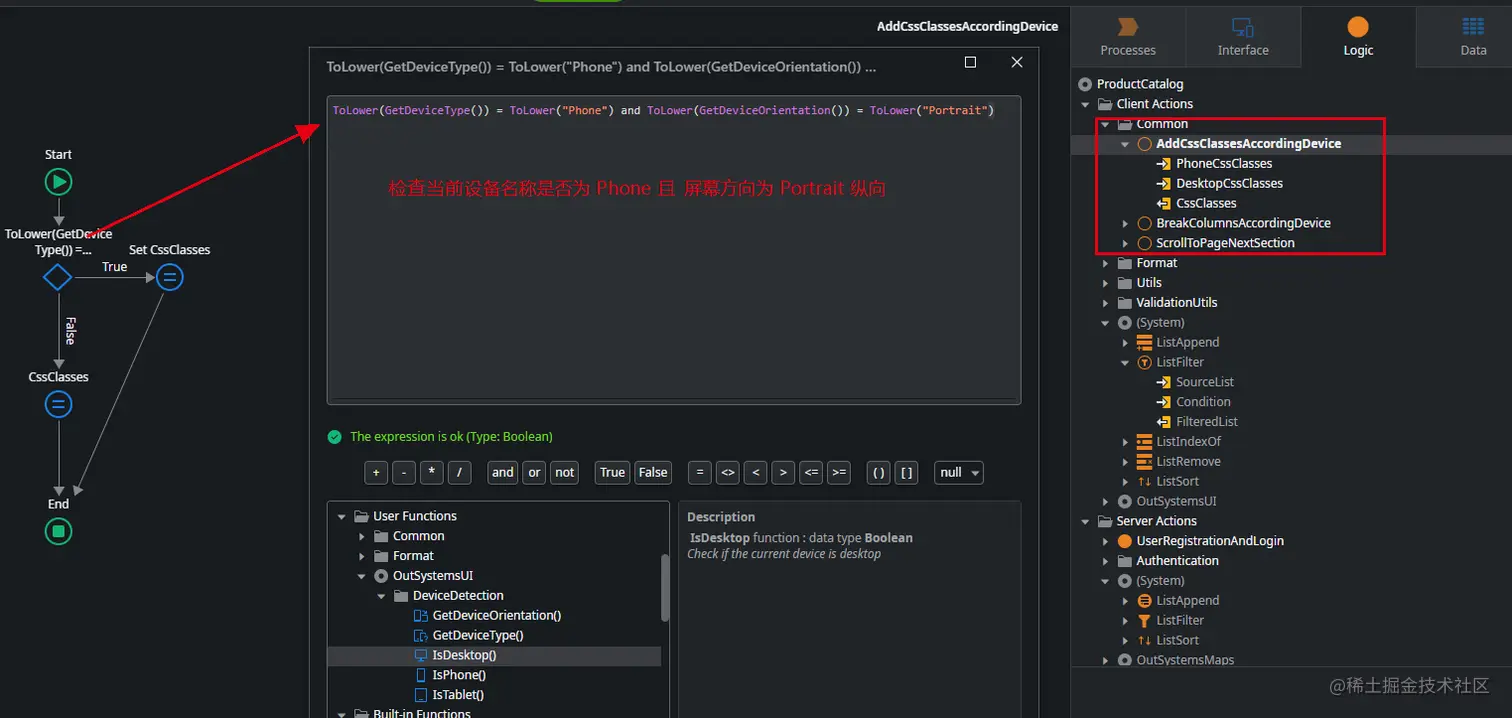Insert the parentheses () button
Viewport: 1512px width, 718px height.
(x=879, y=472)
